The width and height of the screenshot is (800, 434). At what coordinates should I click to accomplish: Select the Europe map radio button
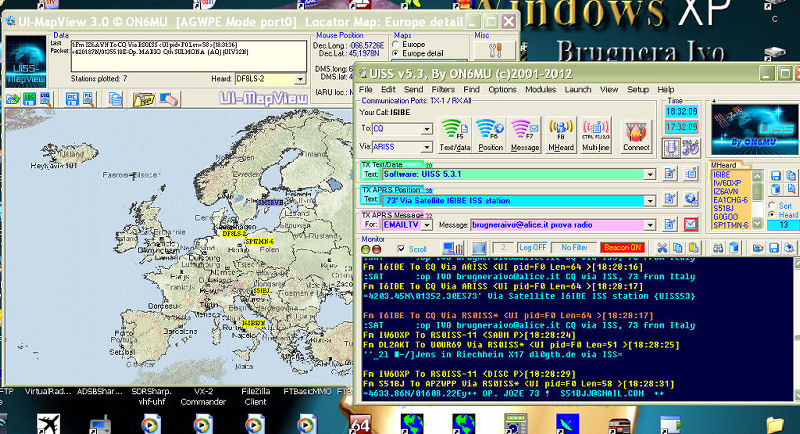(x=395, y=45)
